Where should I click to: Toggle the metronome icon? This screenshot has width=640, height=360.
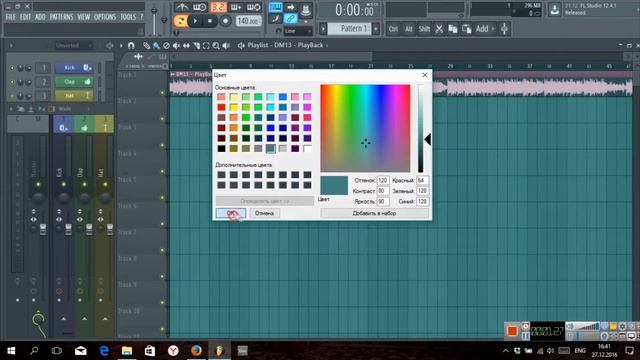182,7
